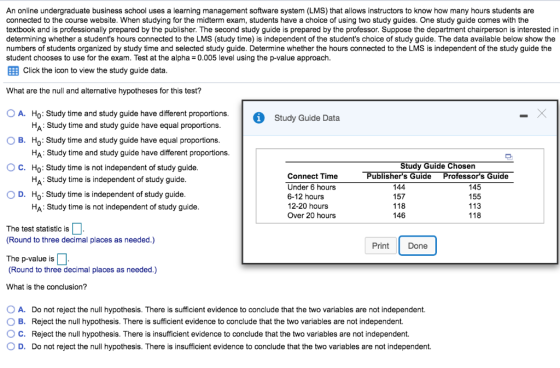Click the 'Click the icon to view the study guide data' link
This screenshot has height=368, width=560.
point(95,70)
